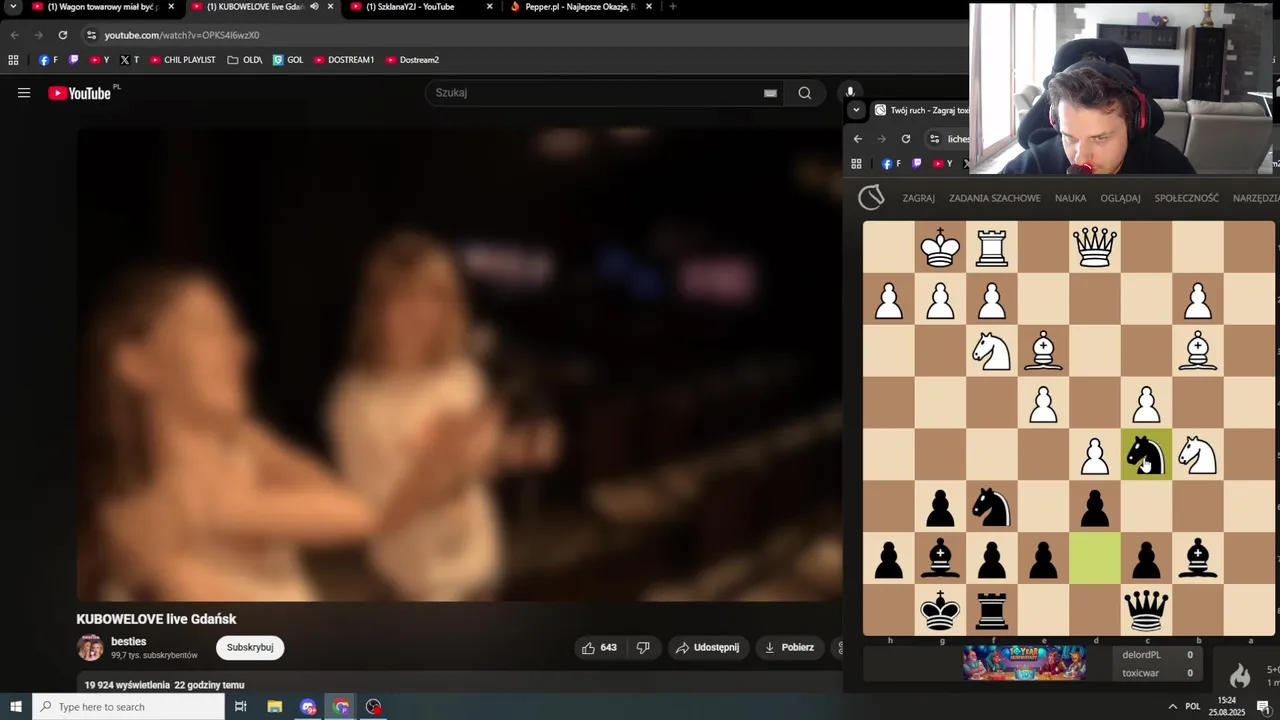1280x720 pixels.
Task: Open the NAUKA menu on Lichess
Action: coord(1070,198)
